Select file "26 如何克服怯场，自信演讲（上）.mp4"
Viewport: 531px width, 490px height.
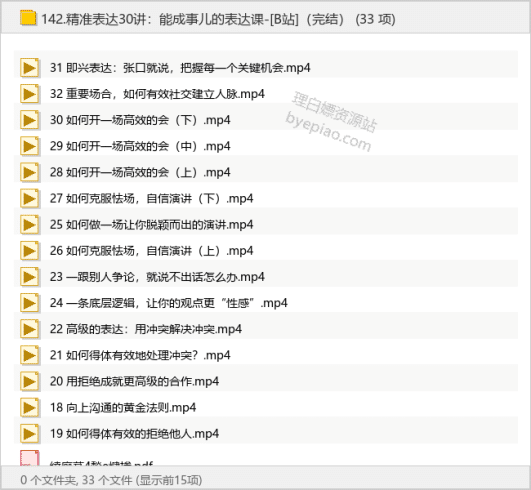(x=151, y=251)
